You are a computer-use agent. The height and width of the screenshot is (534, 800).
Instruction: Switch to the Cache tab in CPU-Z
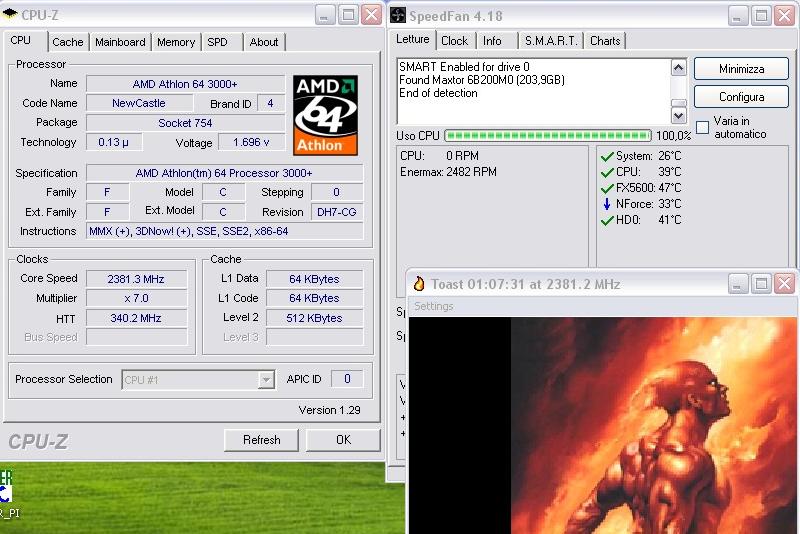coord(67,42)
